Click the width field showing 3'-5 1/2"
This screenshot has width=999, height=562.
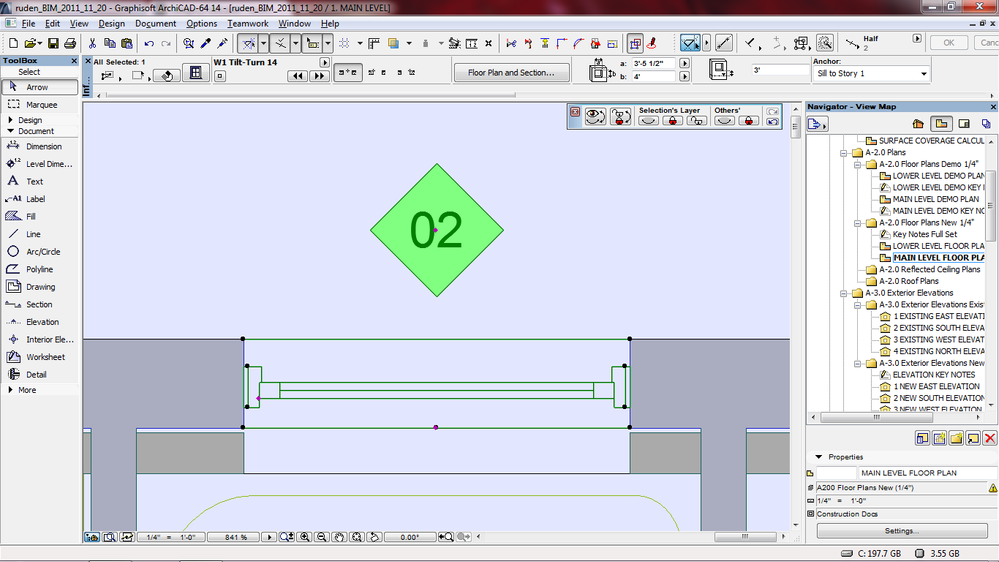(652, 65)
